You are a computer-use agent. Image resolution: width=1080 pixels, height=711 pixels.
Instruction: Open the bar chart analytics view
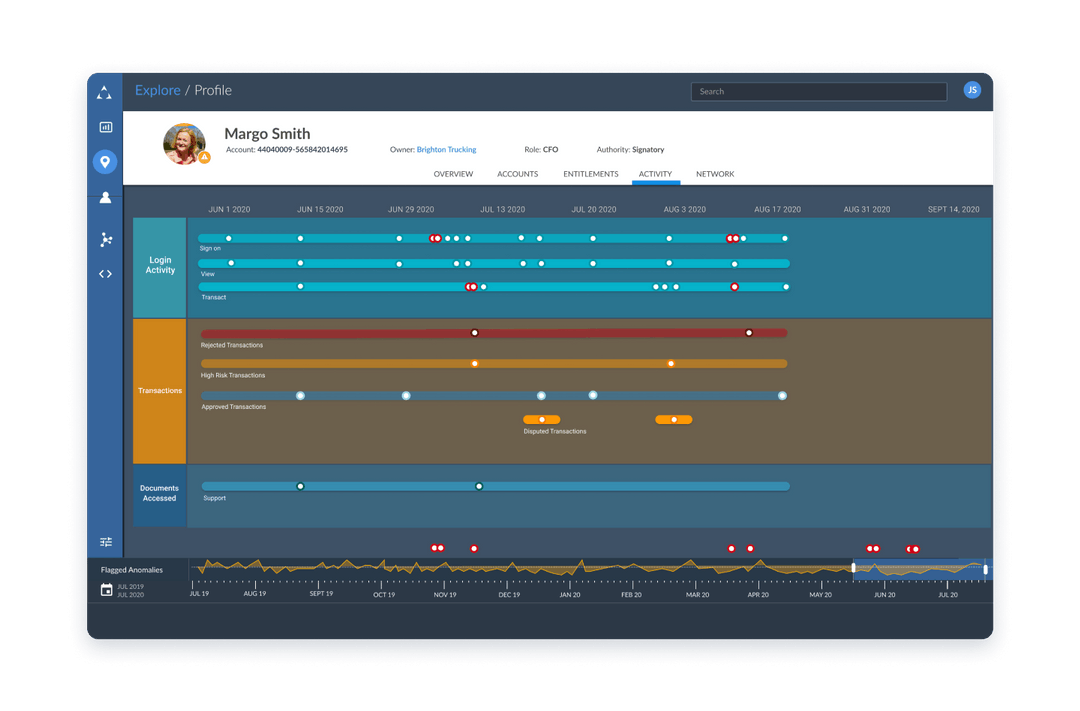(105, 126)
